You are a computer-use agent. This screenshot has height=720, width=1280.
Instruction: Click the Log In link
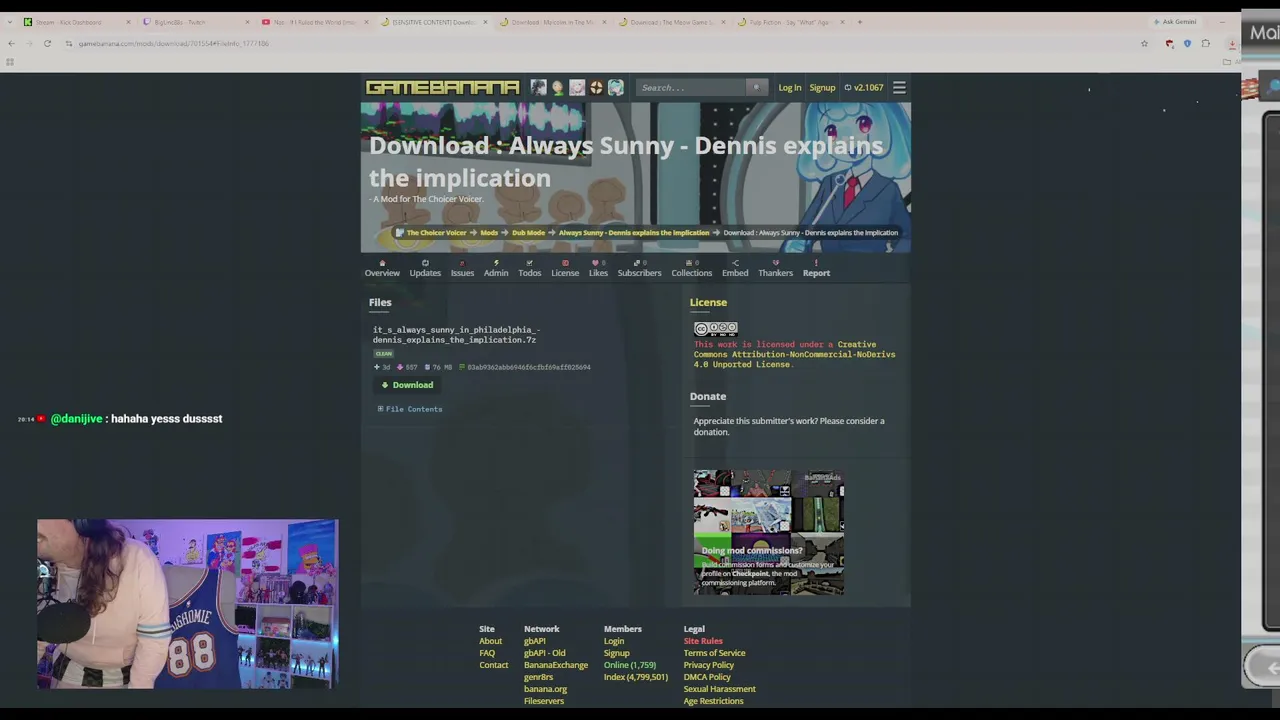[790, 88]
